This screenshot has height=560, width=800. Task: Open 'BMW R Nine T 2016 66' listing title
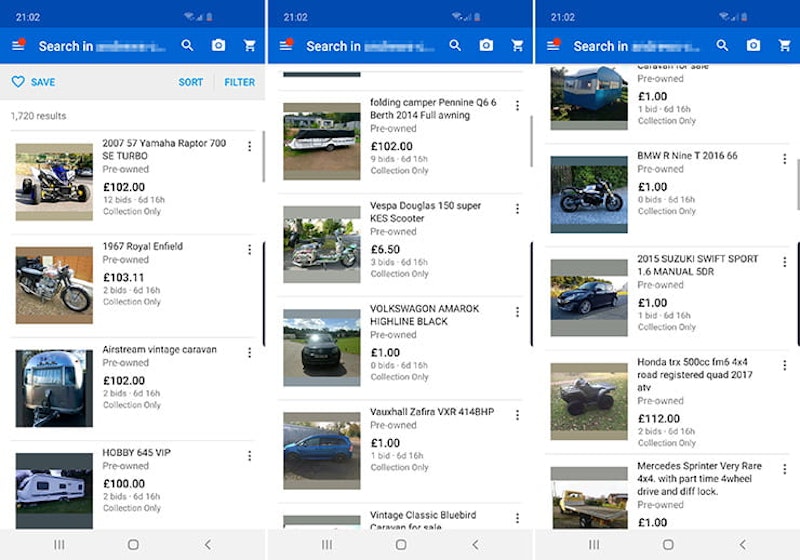687,156
